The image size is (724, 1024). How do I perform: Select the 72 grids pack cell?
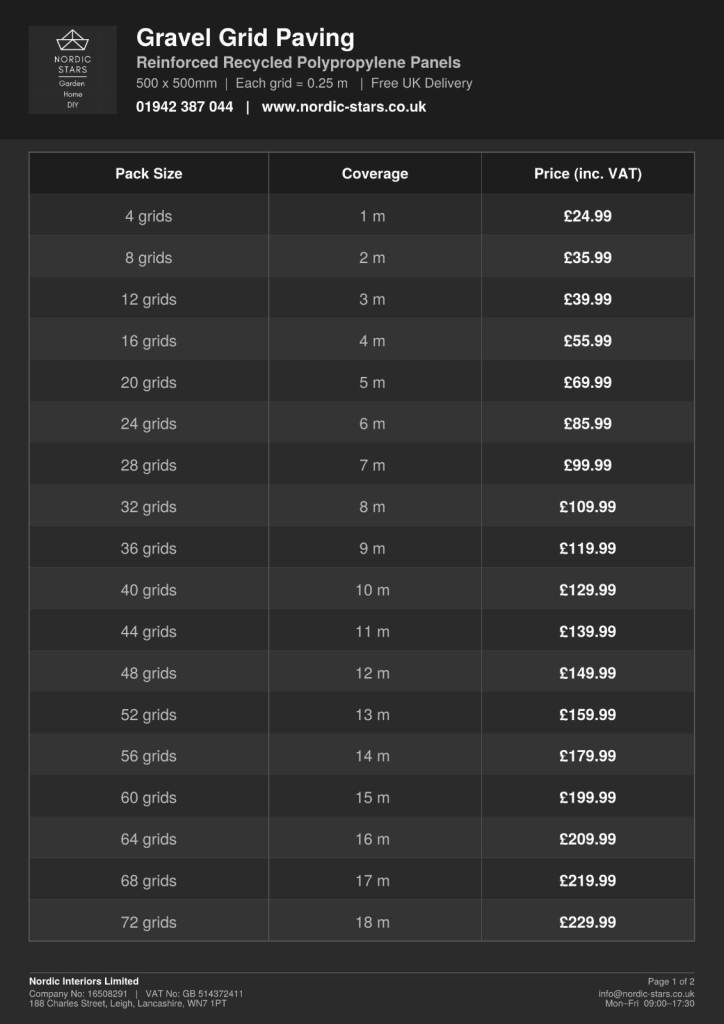click(149, 922)
